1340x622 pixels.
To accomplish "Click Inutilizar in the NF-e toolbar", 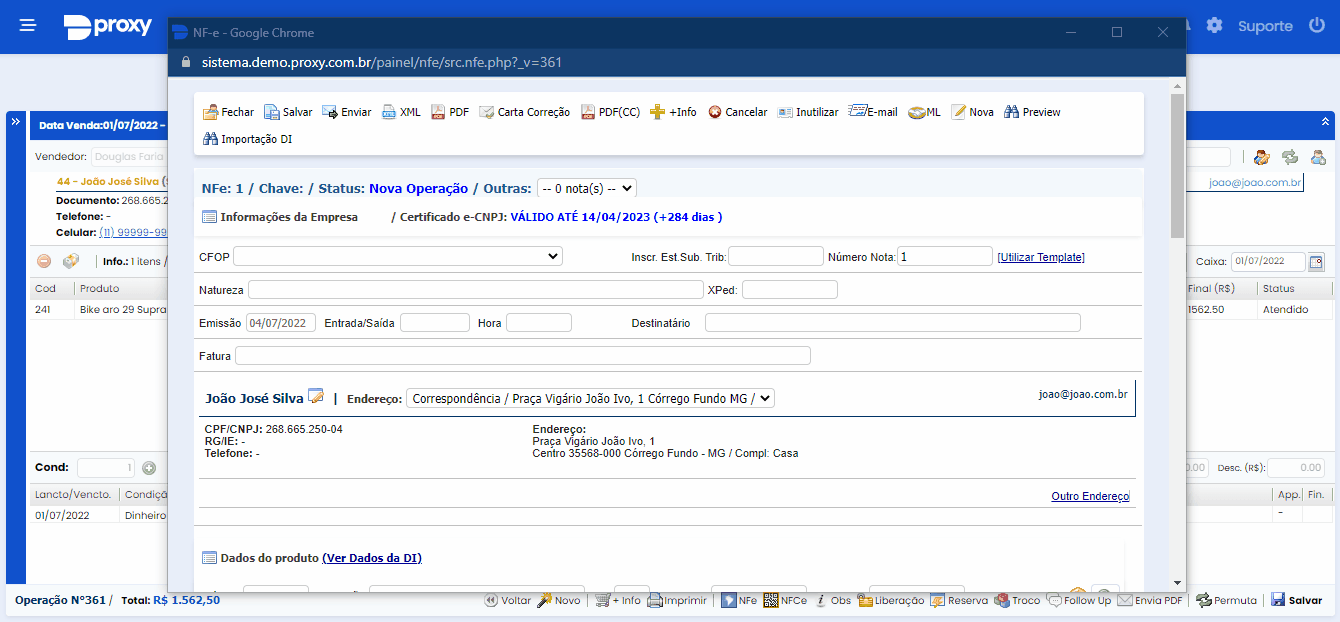I will point(808,112).
